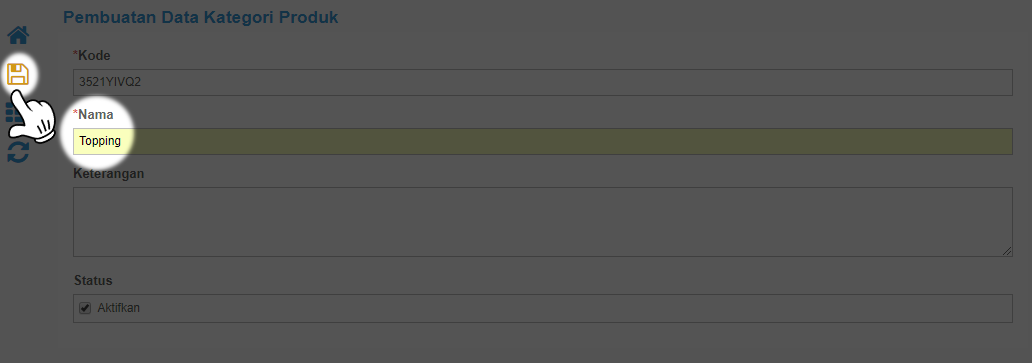Focus the Kode field containing 3521YIVQ2
This screenshot has height=363, width=1032.
coord(542,82)
